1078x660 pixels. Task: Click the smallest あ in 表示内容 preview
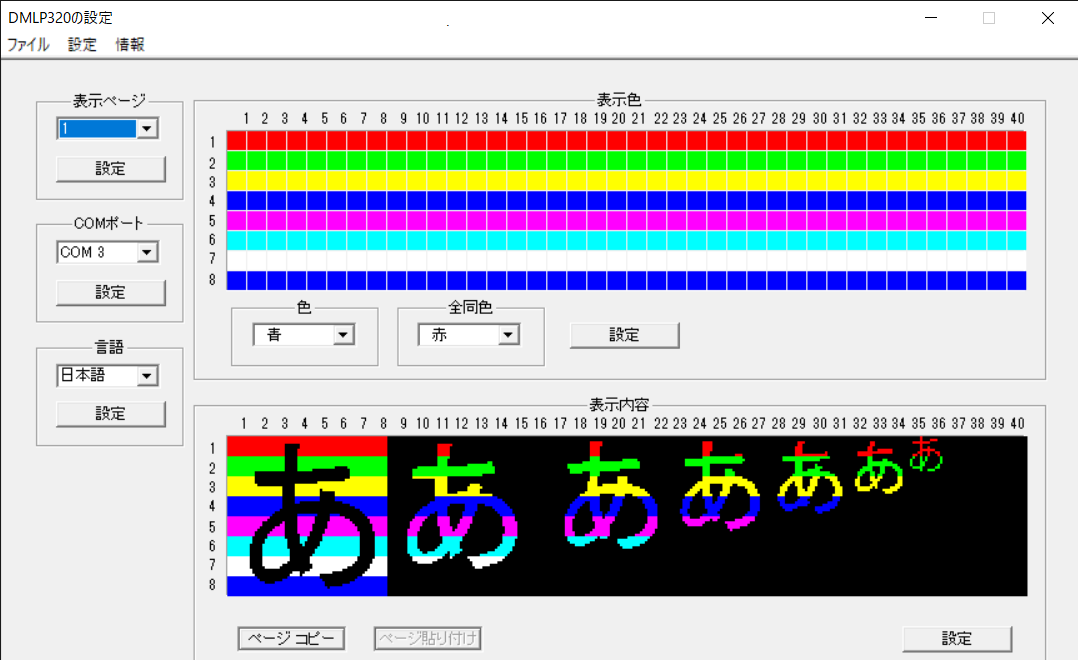926,454
